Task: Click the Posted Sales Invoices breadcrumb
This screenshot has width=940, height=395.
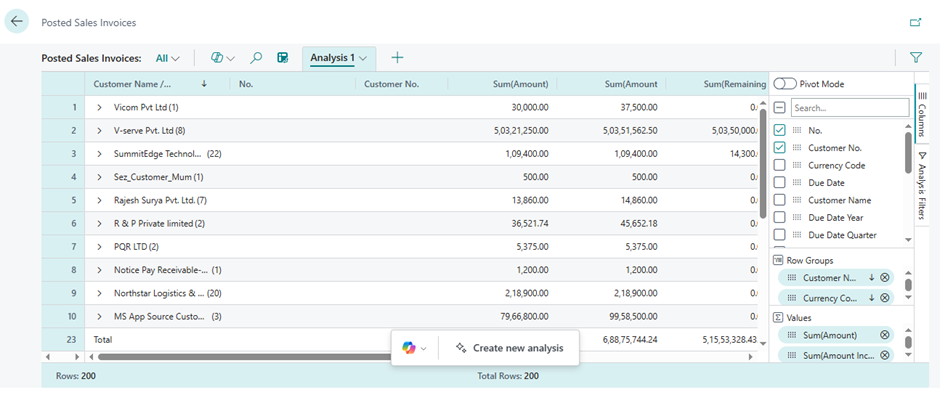Action: (89, 23)
